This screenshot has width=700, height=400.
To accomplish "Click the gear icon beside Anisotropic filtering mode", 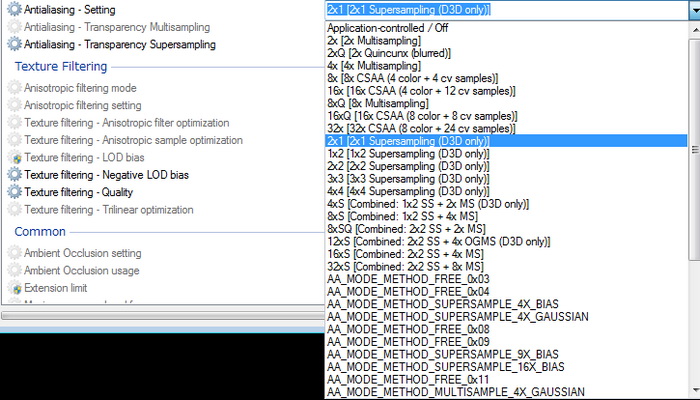I will [14, 88].
